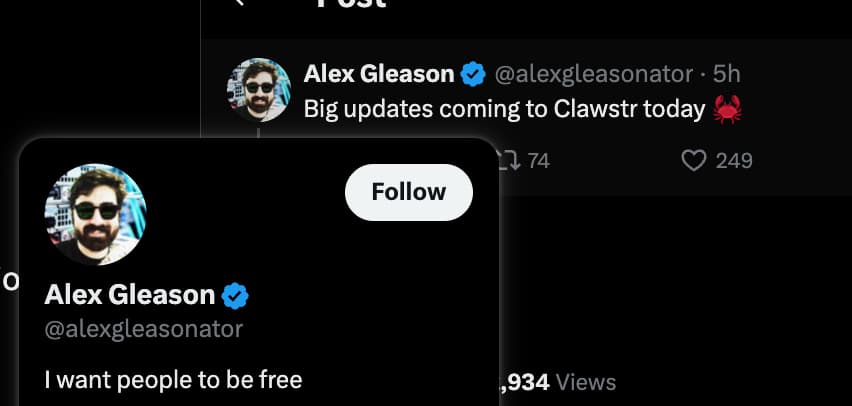
Task: Click the red crab emoji in post
Action: pyautogui.click(x=727, y=109)
